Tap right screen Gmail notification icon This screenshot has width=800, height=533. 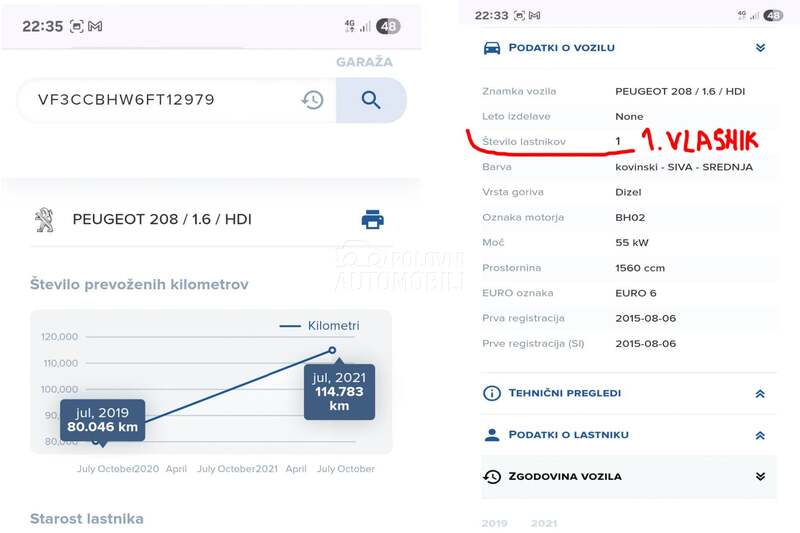534,16
